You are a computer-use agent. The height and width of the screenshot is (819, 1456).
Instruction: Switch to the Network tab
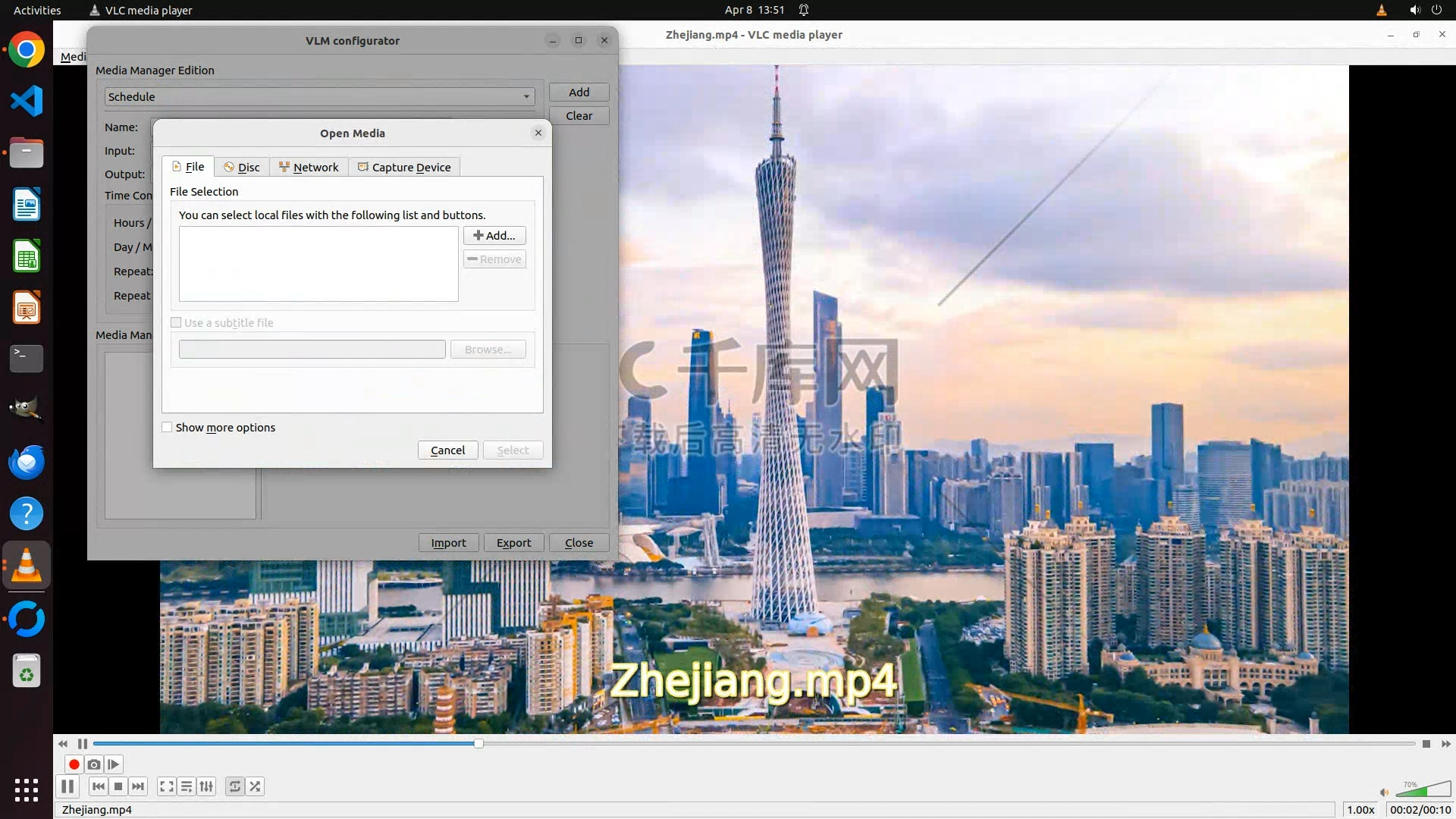tap(309, 168)
